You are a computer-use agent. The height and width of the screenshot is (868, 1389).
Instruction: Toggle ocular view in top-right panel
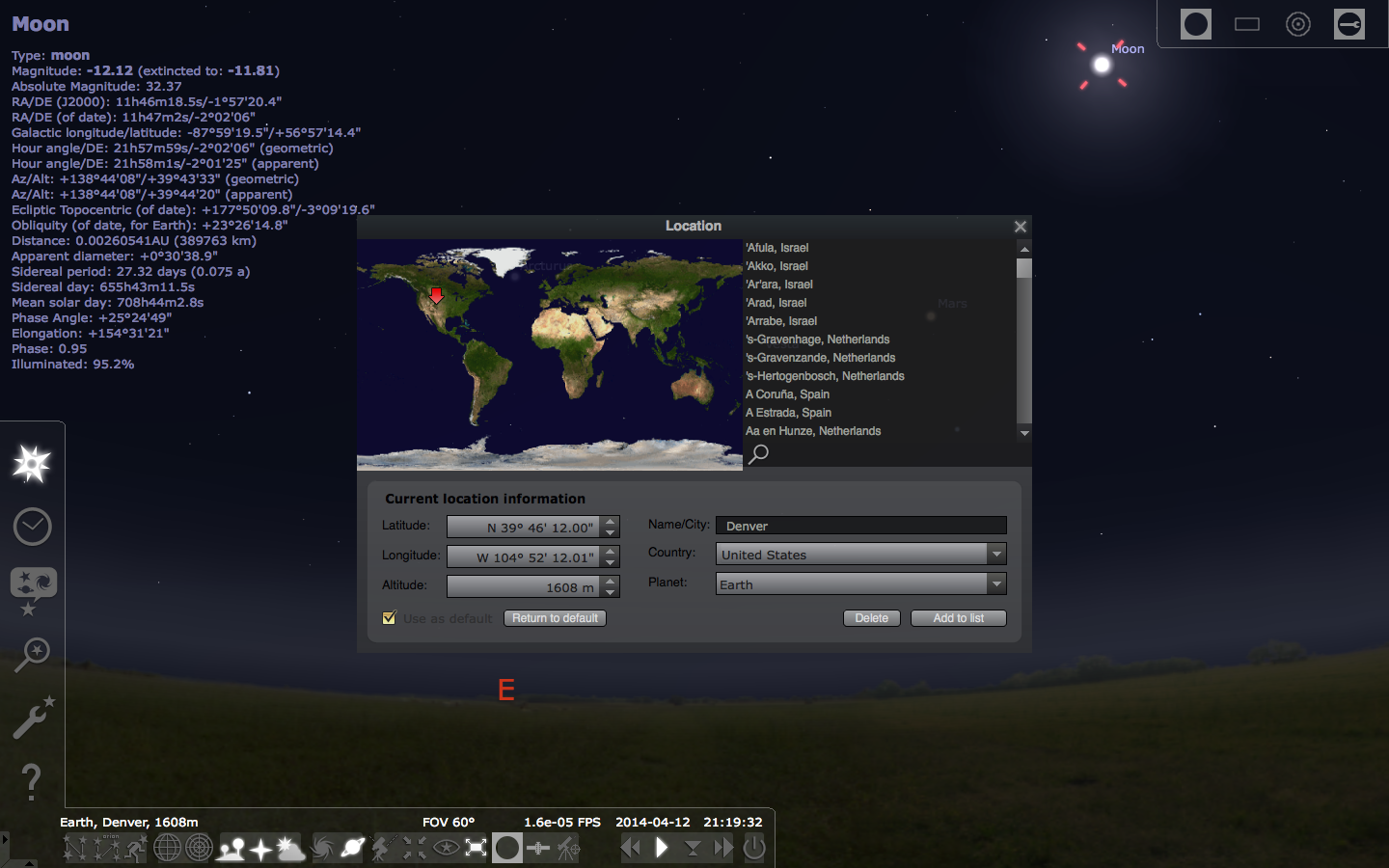(1196, 24)
